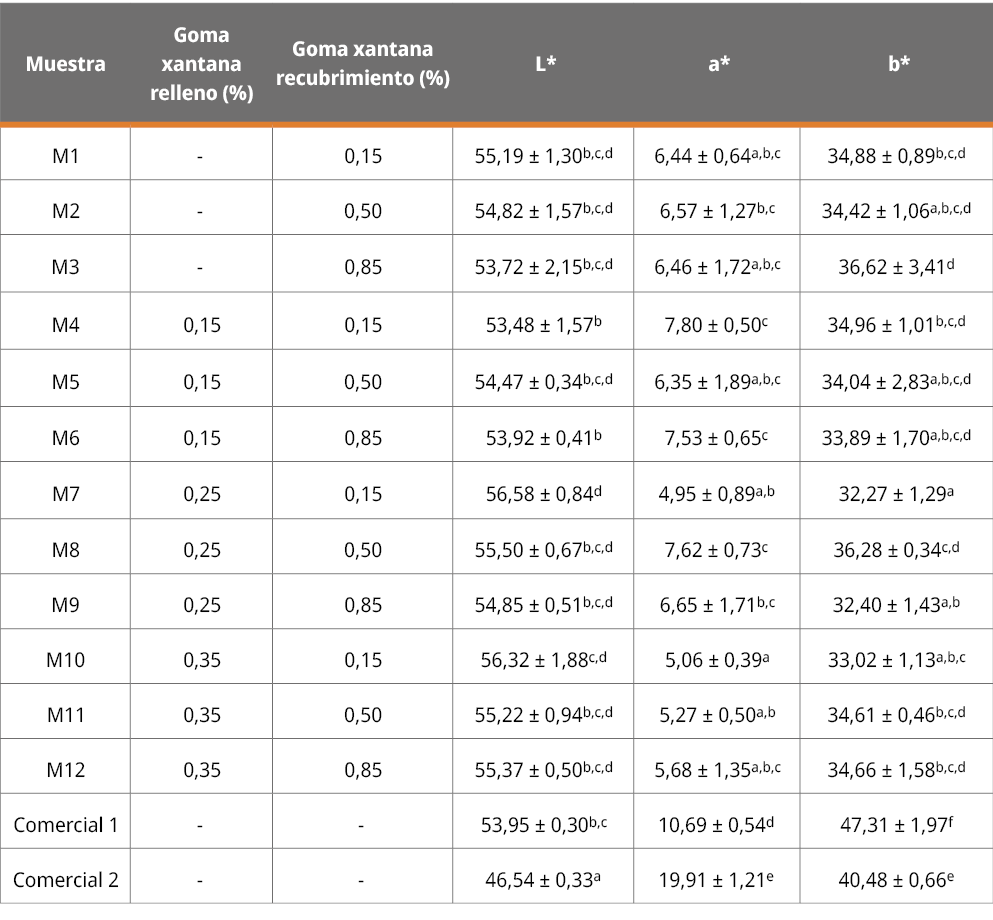Click a* value 7,80 ± 0,50
The image size is (993, 920).
pos(716,323)
